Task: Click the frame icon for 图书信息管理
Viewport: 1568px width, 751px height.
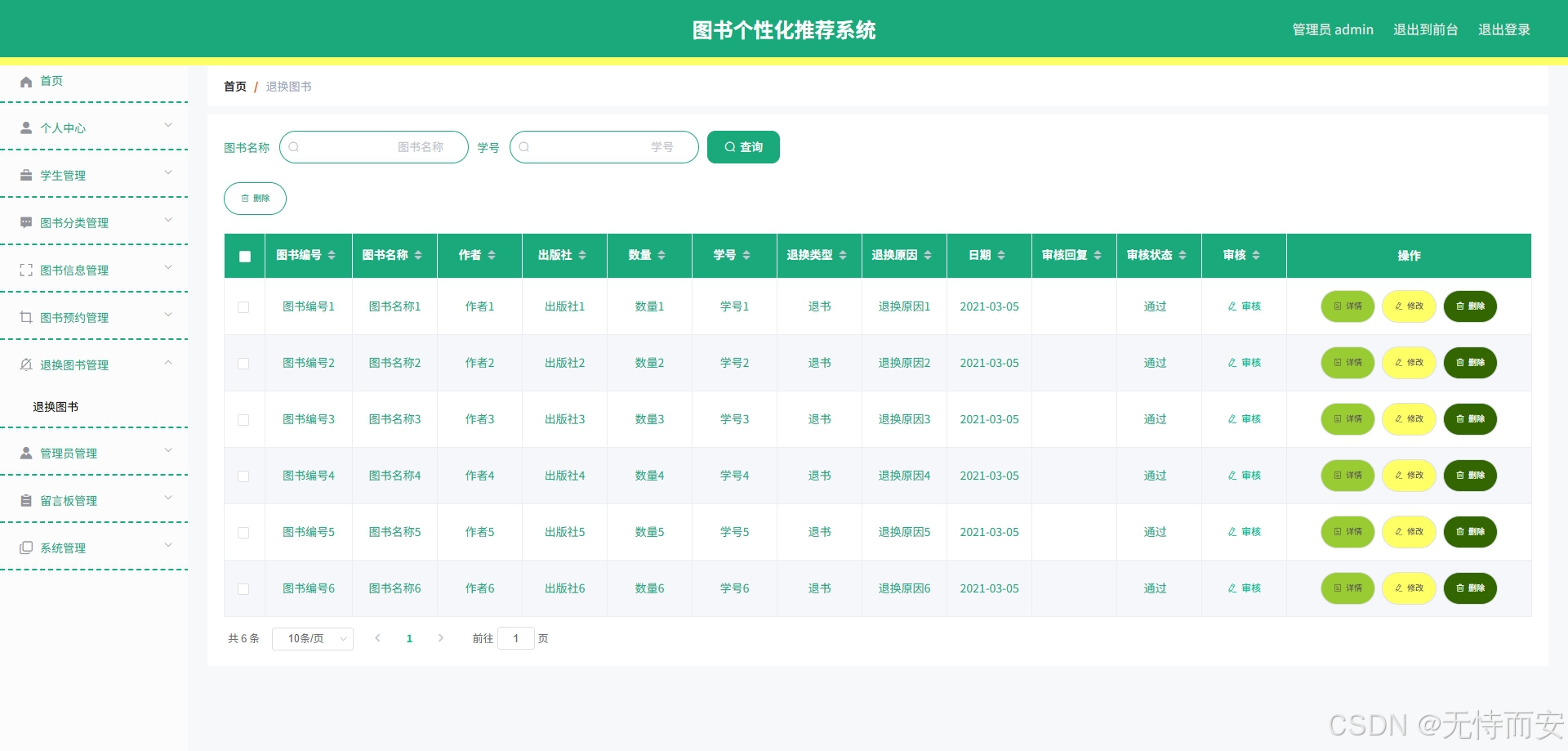Action: pyautogui.click(x=26, y=270)
